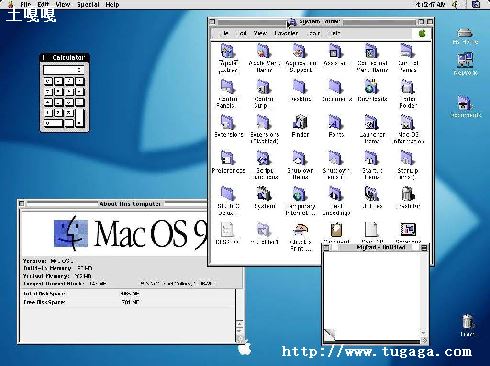The height and width of the screenshot is (366, 490).
Task: Click the Finder face logo in About window
Action: point(71,233)
